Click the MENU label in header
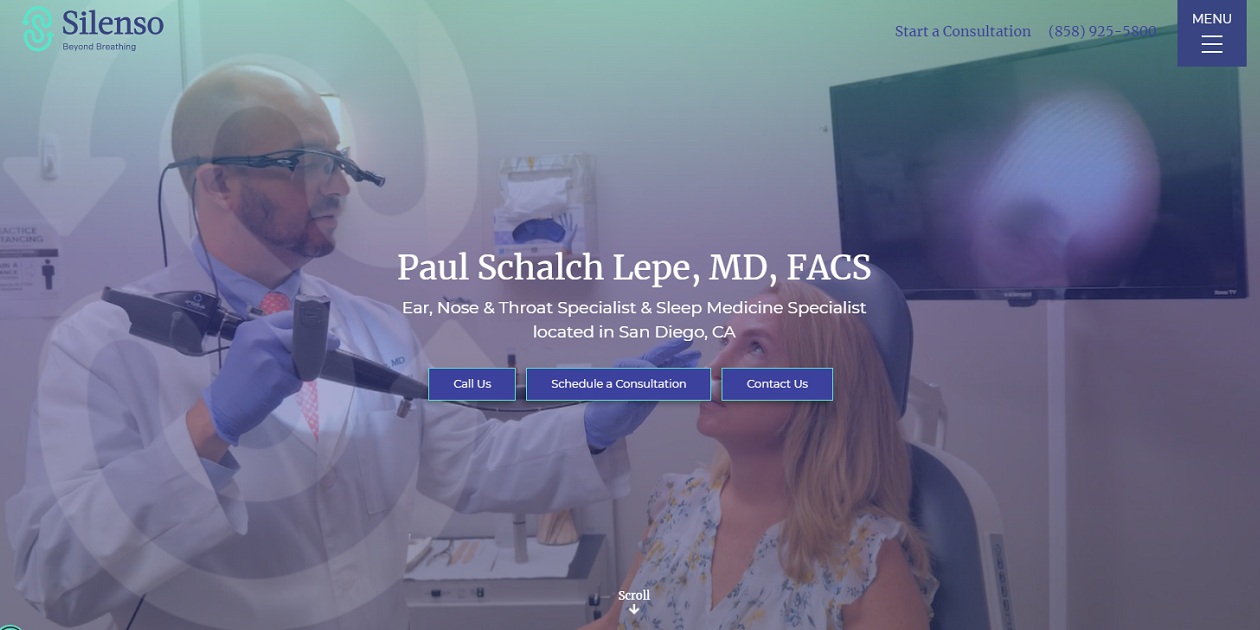 (x=1211, y=18)
